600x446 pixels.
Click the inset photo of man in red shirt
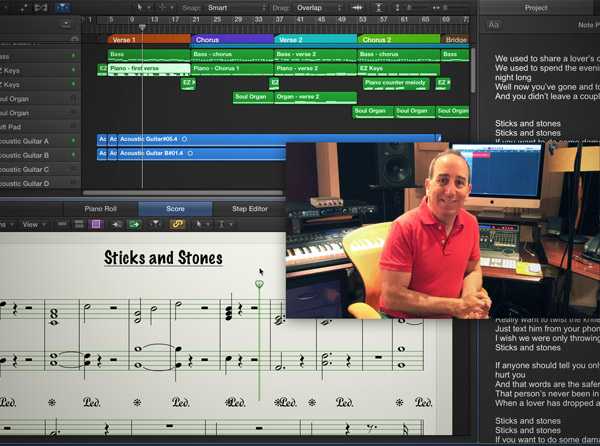tap(443, 230)
